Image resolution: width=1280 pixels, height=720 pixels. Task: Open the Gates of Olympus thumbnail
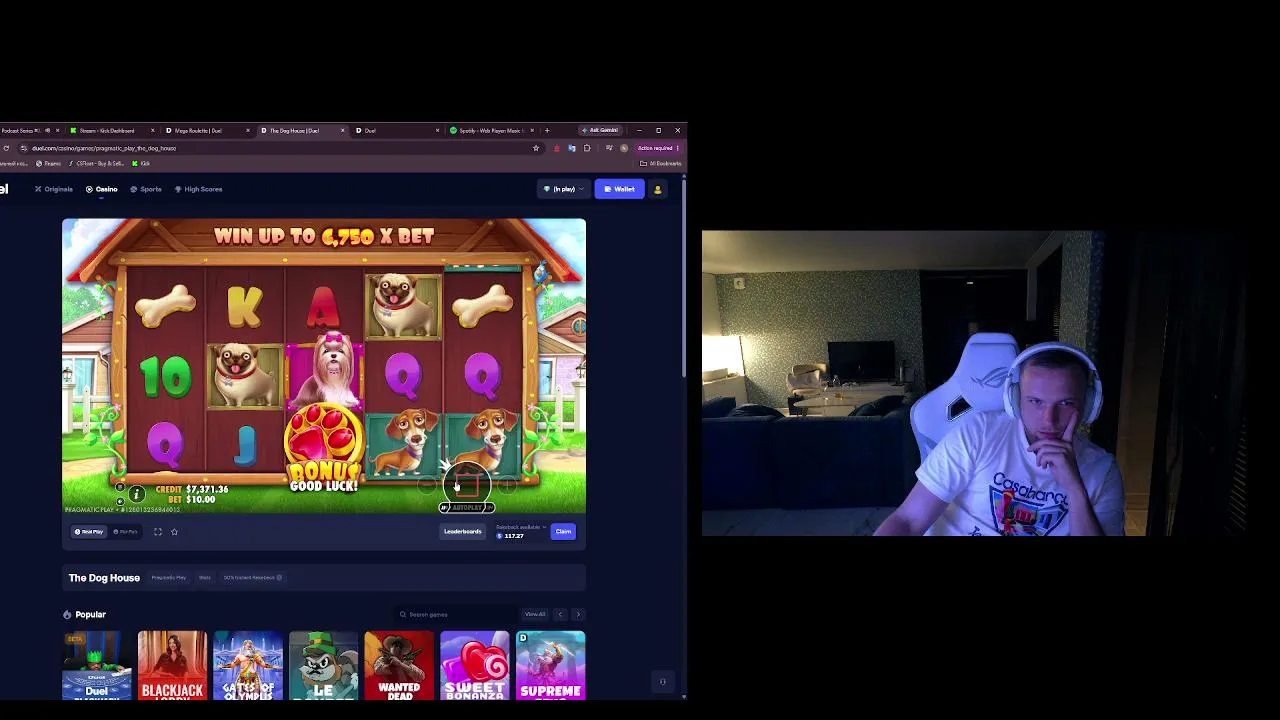pyautogui.click(x=248, y=665)
